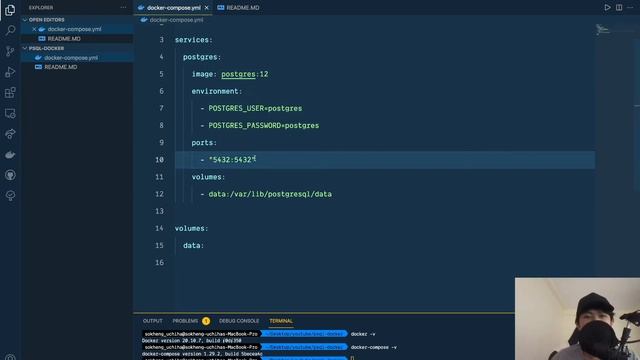
Task: Switch to the docker-compose.yml editor tab
Action: [173, 8]
